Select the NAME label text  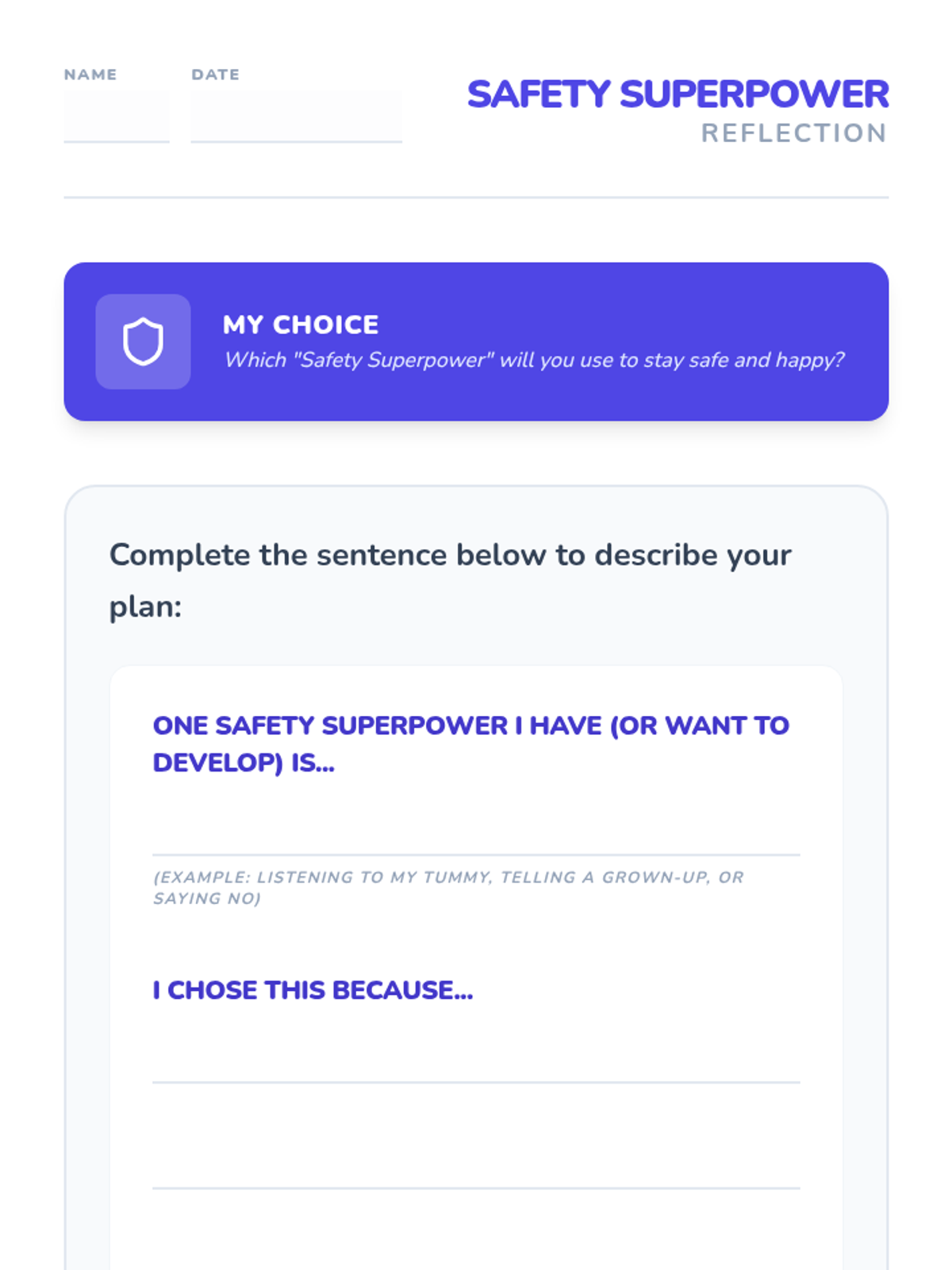pyautogui.click(x=90, y=75)
